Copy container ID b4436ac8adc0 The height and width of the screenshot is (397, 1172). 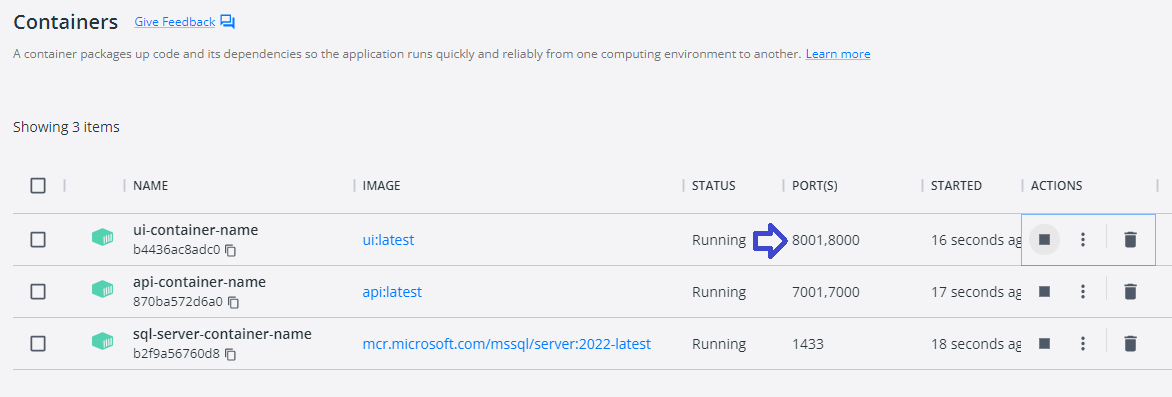[x=232, y=250]
